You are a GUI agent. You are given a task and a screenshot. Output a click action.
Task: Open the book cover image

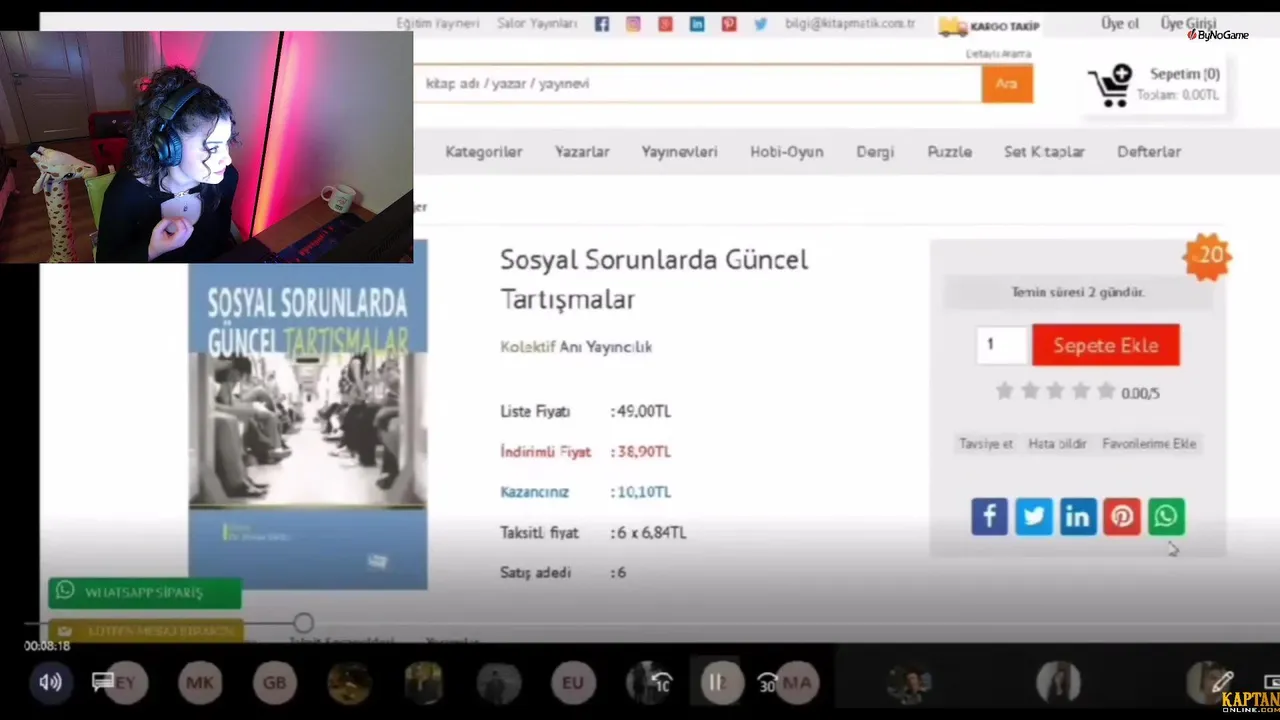coord(308,414)
